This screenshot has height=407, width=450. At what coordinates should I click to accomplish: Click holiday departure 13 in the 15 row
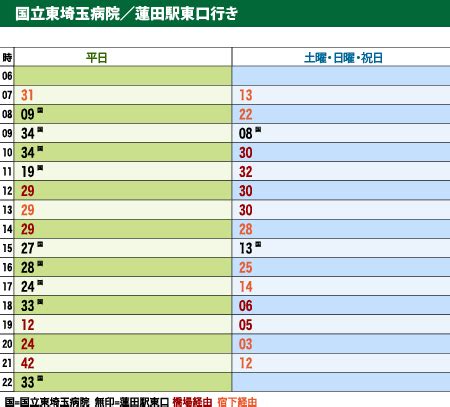coord(246,248)
